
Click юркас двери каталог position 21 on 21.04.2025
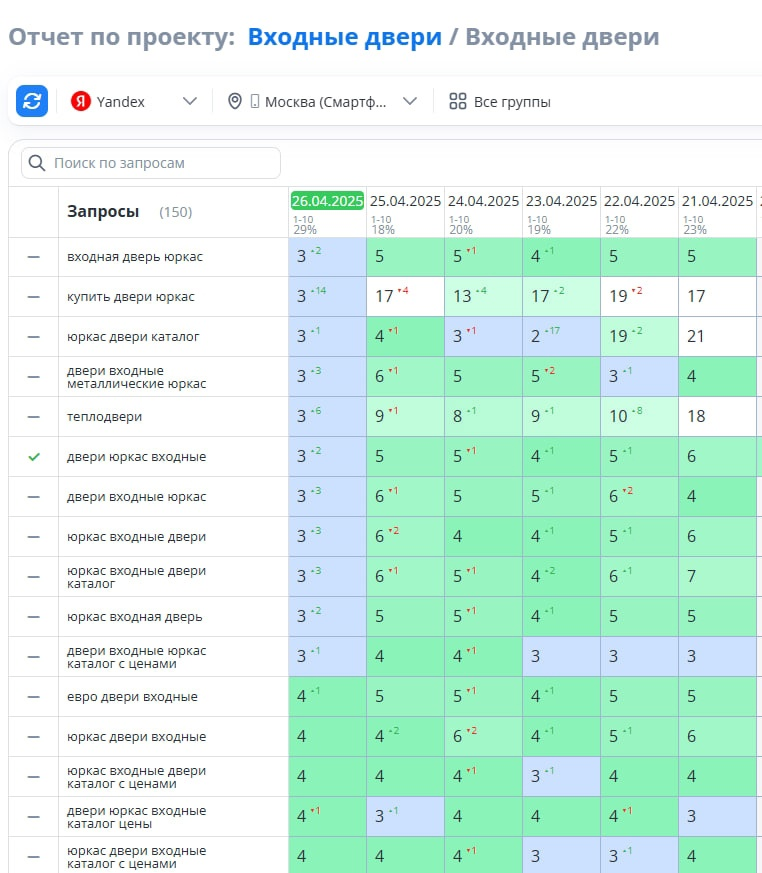click(x=717, y=336)
